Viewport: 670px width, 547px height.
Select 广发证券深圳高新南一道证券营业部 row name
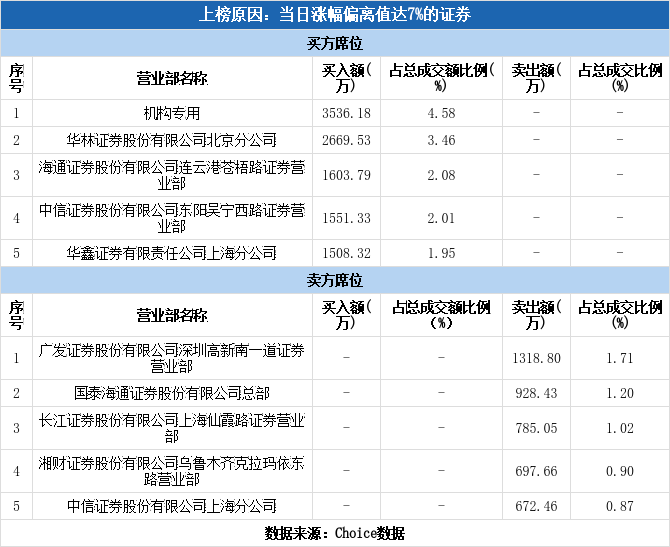coord(172,358)
